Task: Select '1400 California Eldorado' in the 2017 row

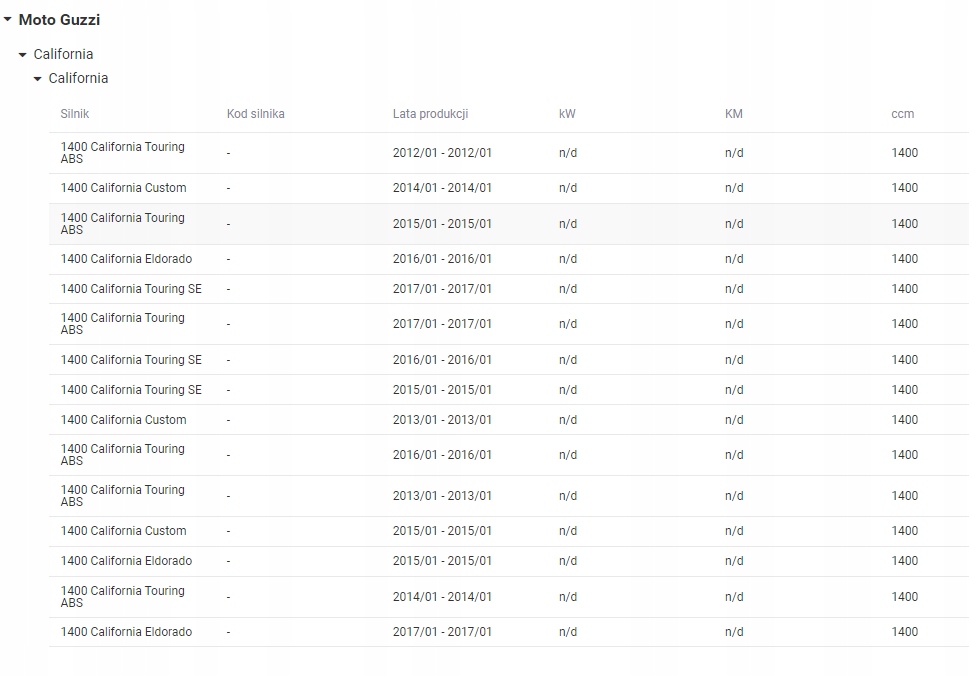Action: tap(126, 632)
